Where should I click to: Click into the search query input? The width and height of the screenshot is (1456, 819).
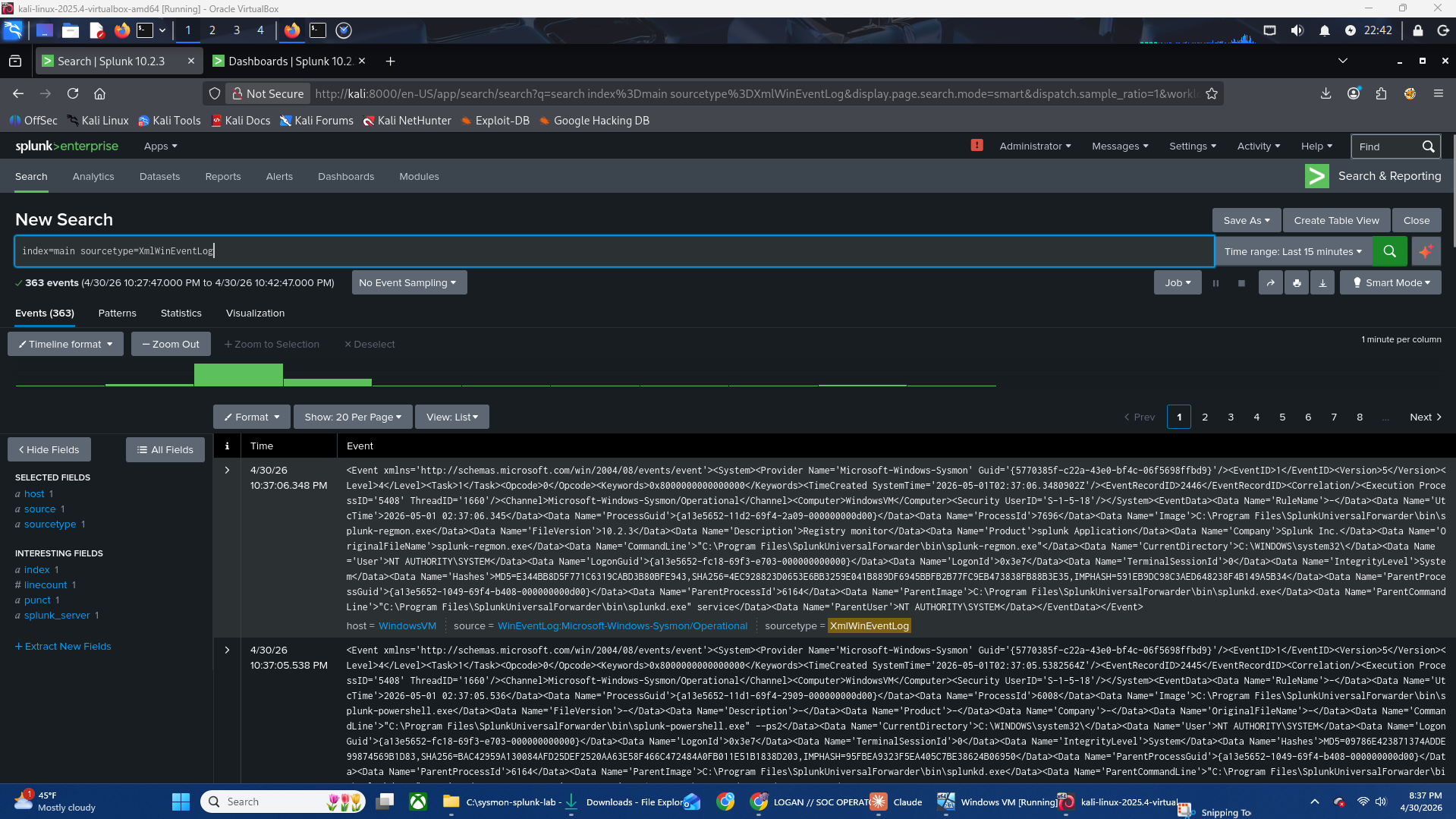tap(615, 251)
